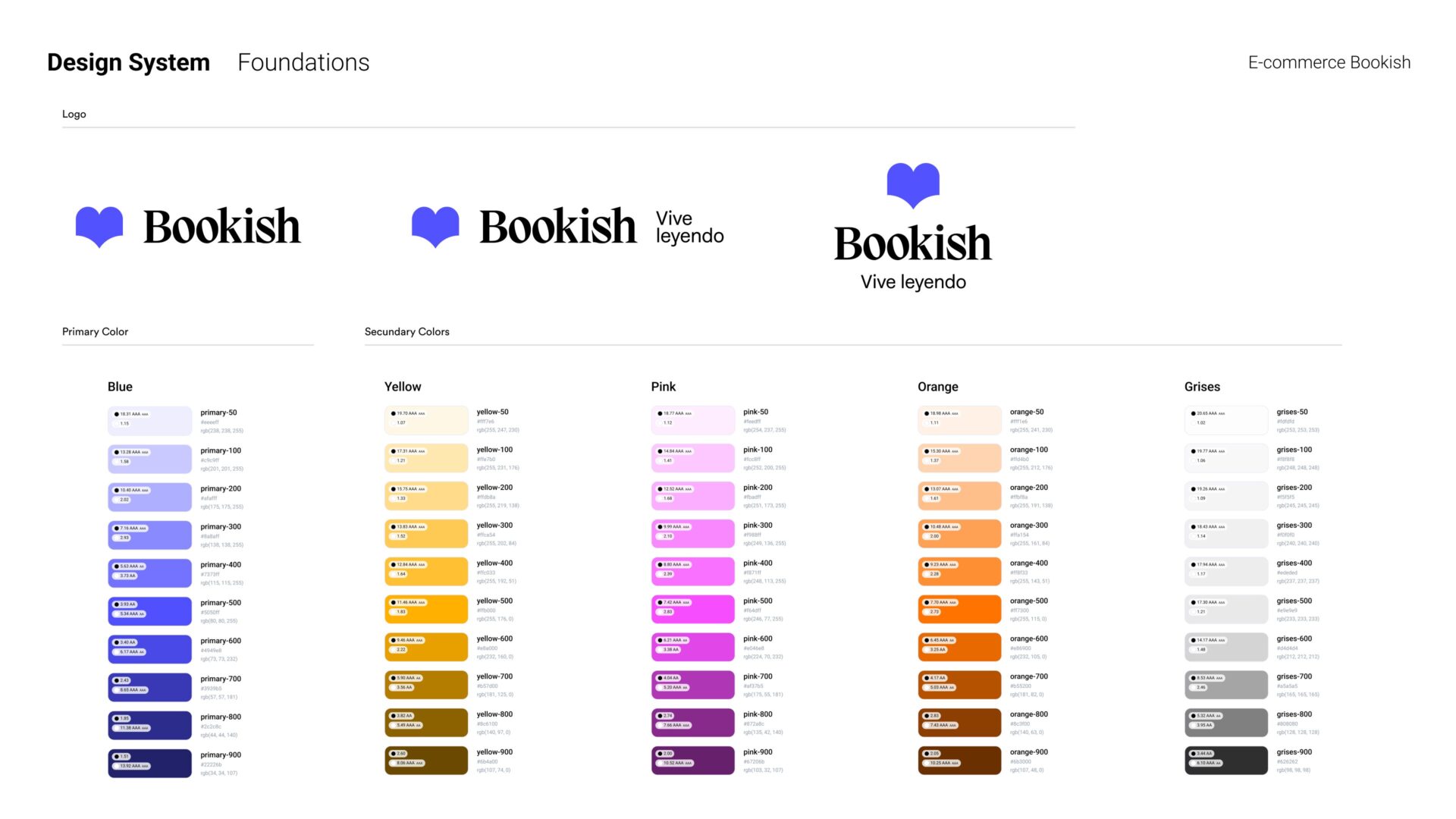This screenshot has height=819, width=1456.
Task: Select the orange-800 label text
Action: (x=1028, y=714)
